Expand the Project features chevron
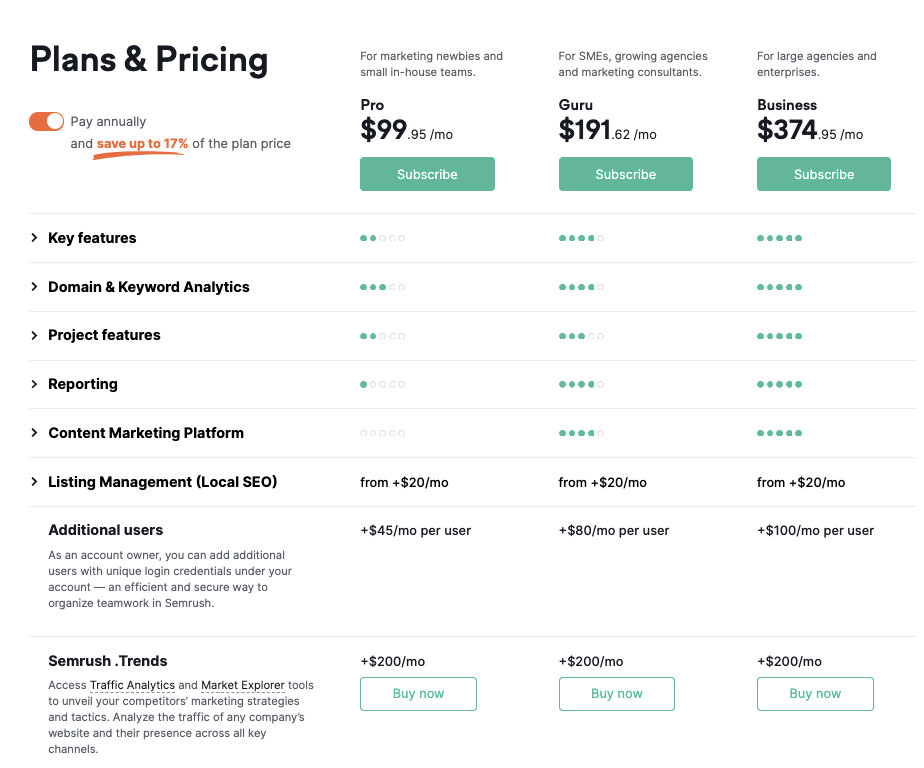This screenshot has width=924, height=768. 35,335
